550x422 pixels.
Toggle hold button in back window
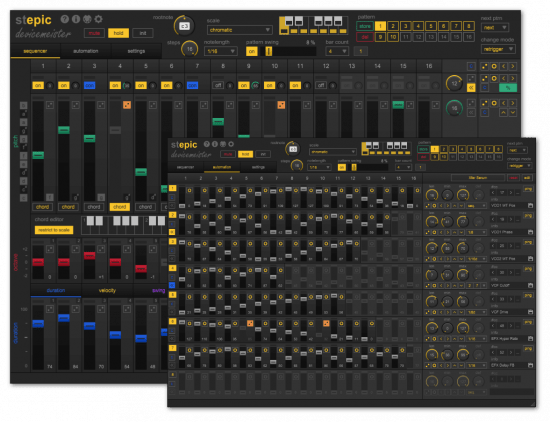click(119, 33)
